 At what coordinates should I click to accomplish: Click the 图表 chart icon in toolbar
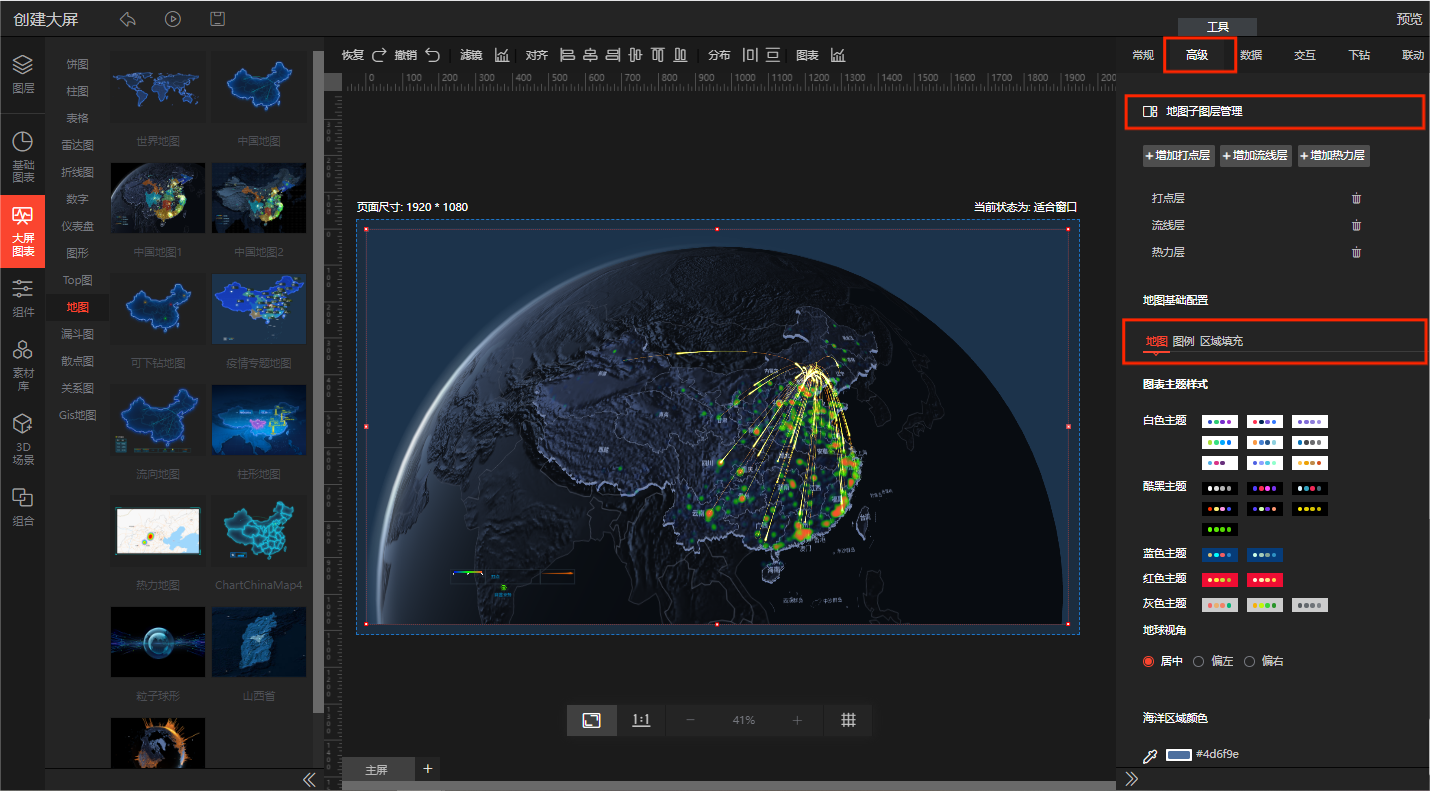point(838,55)
